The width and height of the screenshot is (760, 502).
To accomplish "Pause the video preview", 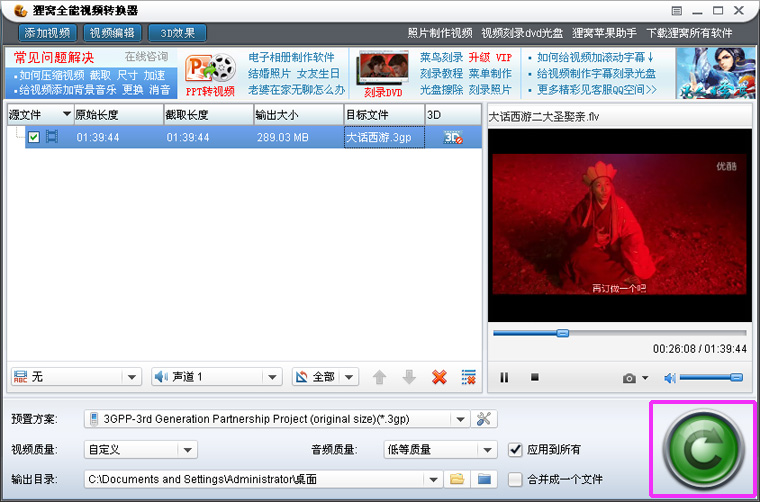I will (504, 378).
